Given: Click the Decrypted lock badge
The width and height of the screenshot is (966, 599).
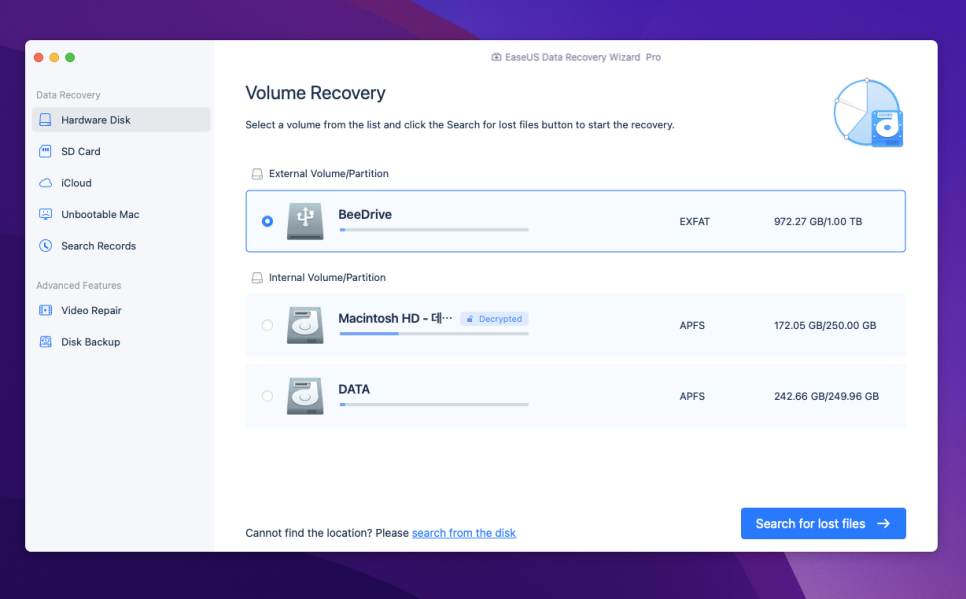Looking at the screenshot, I should click(x=494, y=319).
